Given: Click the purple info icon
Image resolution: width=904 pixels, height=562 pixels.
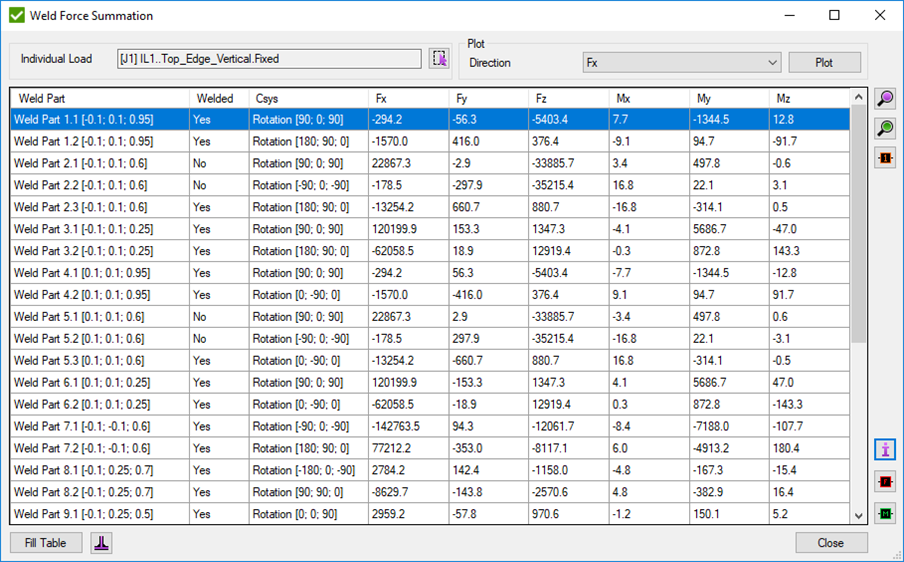Looking at the screenshot, I should click(886, 449).
